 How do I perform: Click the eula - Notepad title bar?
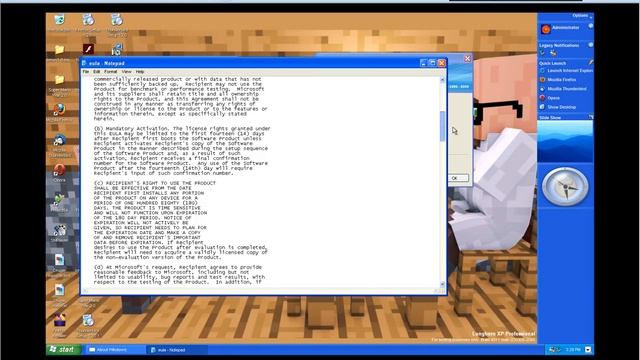pos(250,63)
